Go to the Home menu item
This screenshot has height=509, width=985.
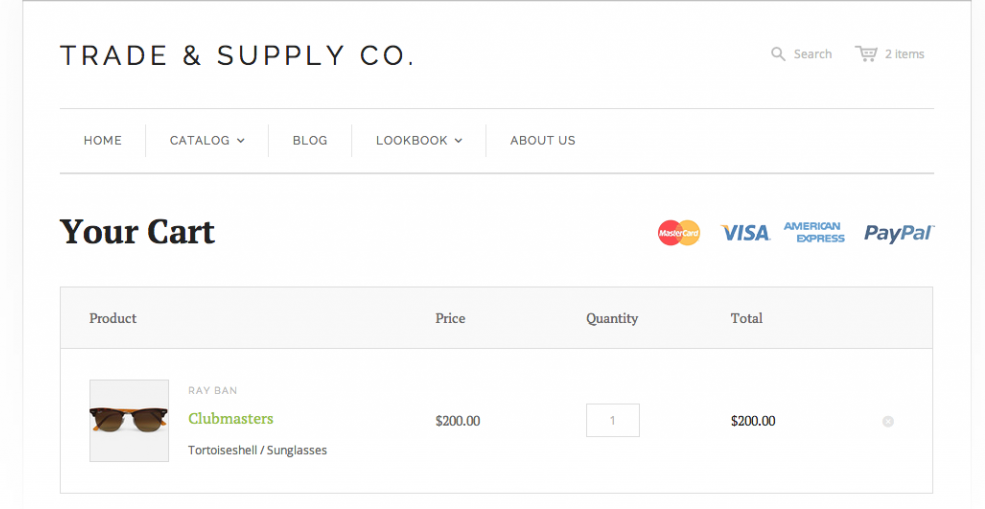click(103, 141)
